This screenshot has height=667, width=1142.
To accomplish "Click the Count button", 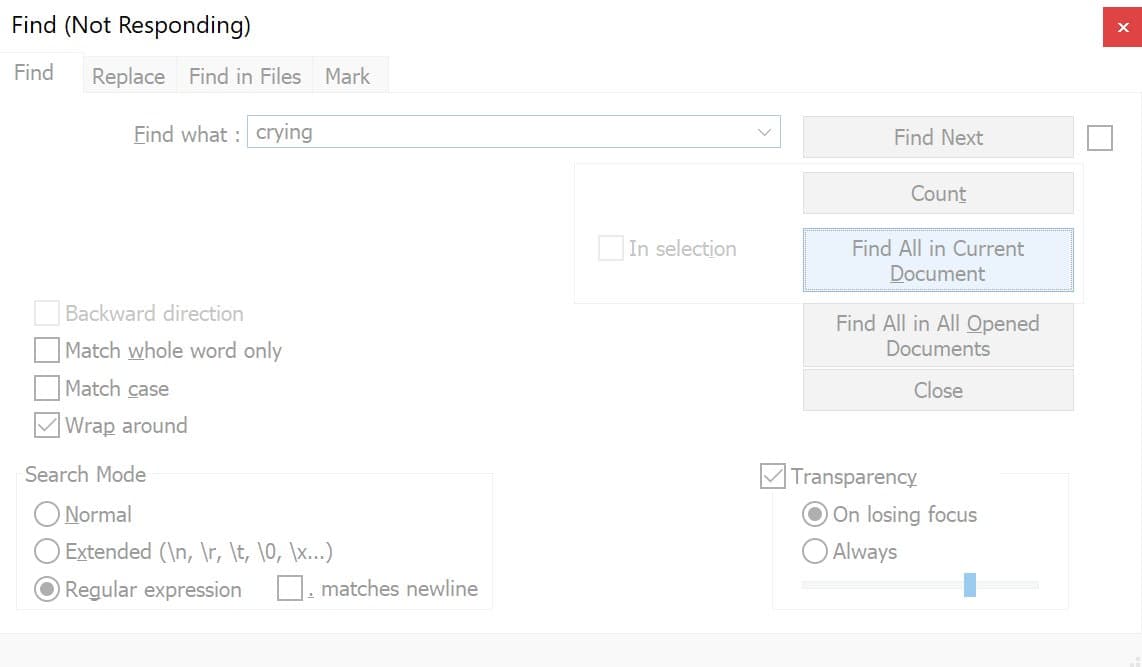I will (x=938, y=193).
